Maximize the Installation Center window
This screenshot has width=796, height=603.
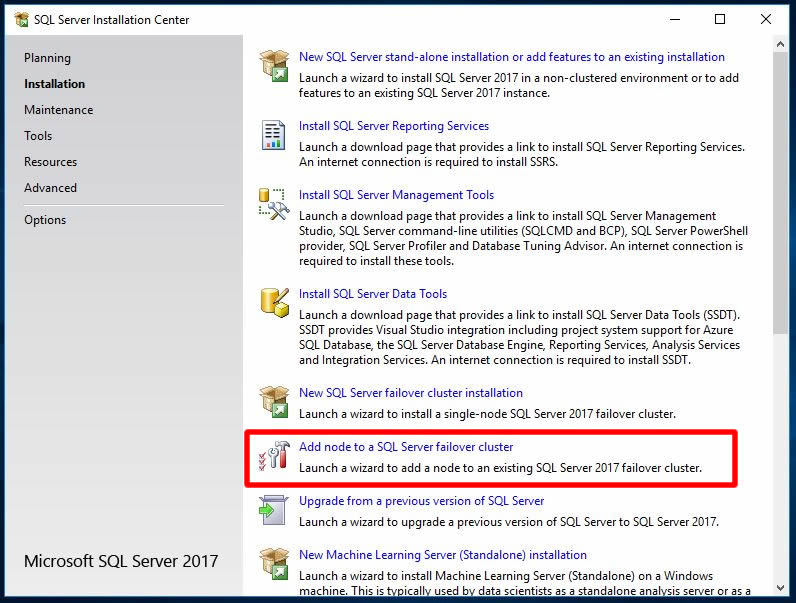720,19
